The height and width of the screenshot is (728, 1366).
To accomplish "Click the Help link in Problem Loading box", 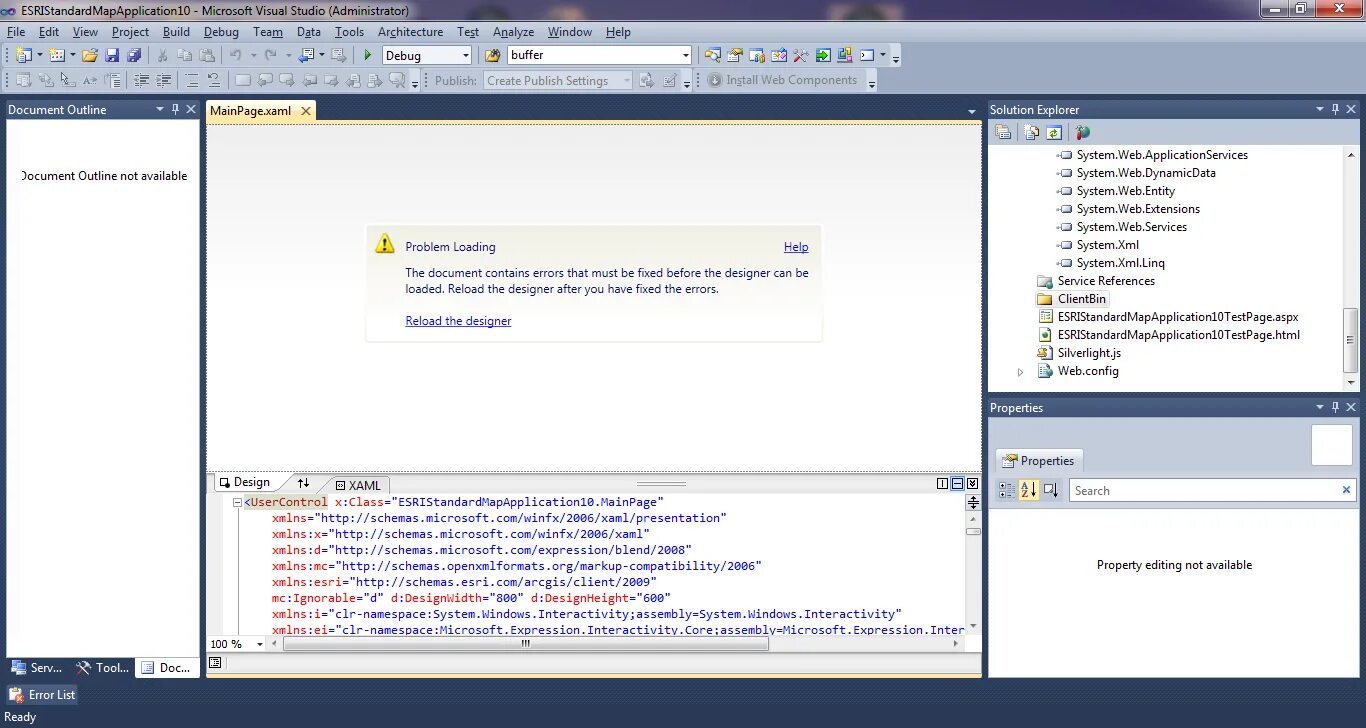I will (796, 247).
